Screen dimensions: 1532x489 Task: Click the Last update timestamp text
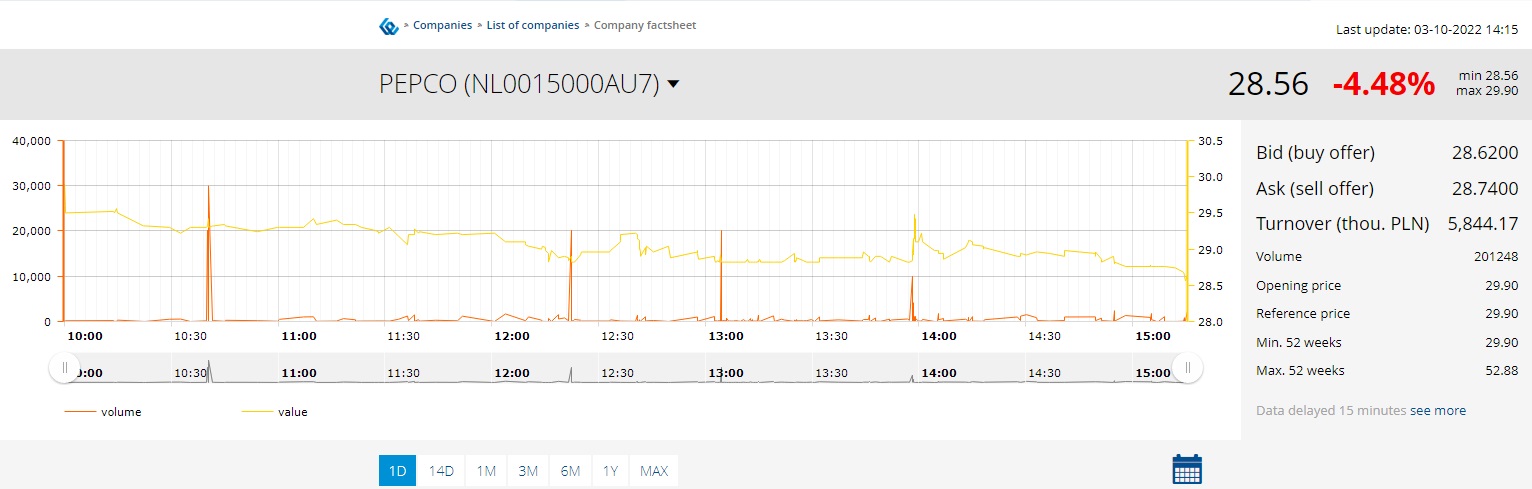tap(1427, 29)
